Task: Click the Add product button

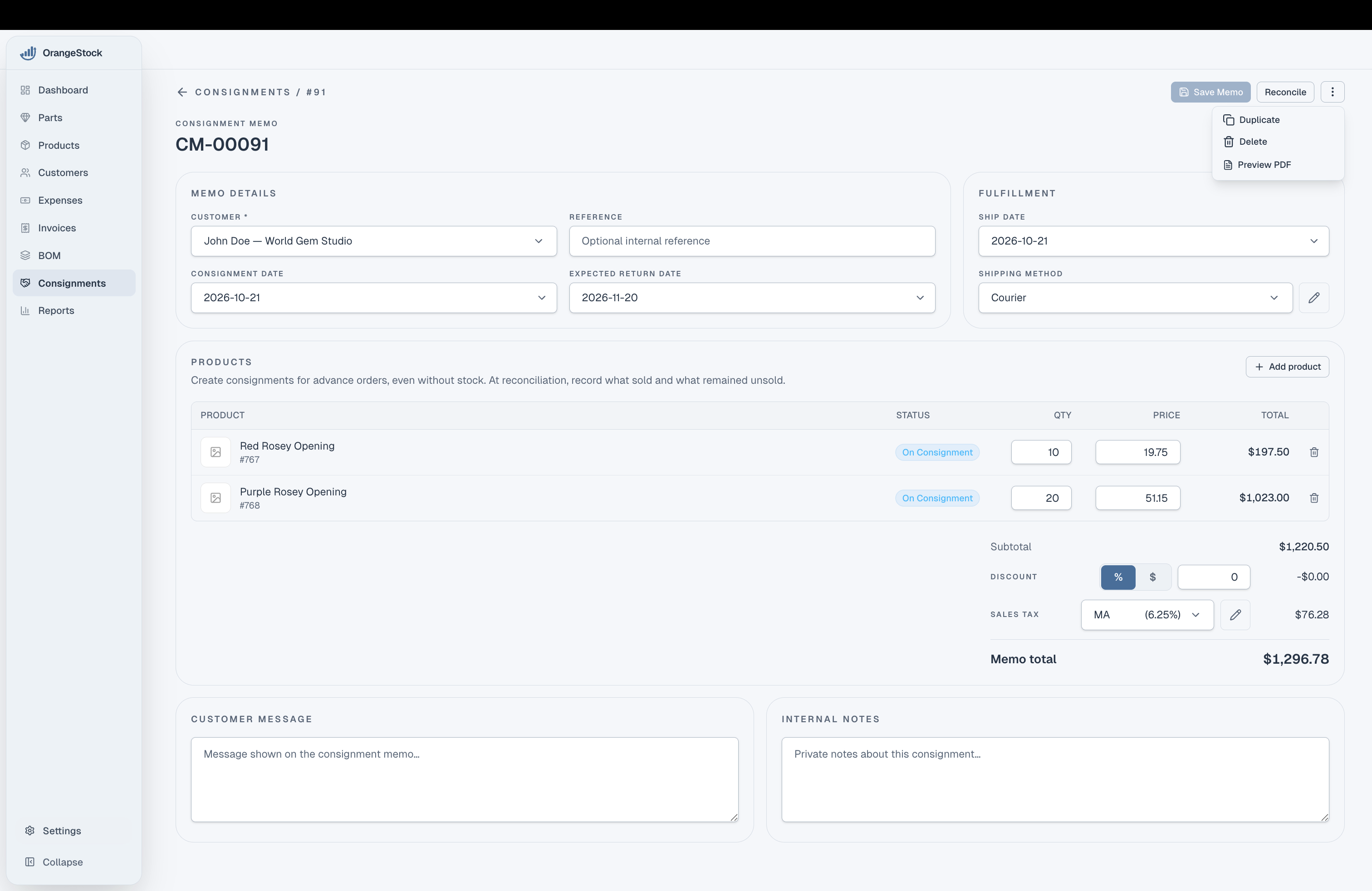Action: (1287, 367)
